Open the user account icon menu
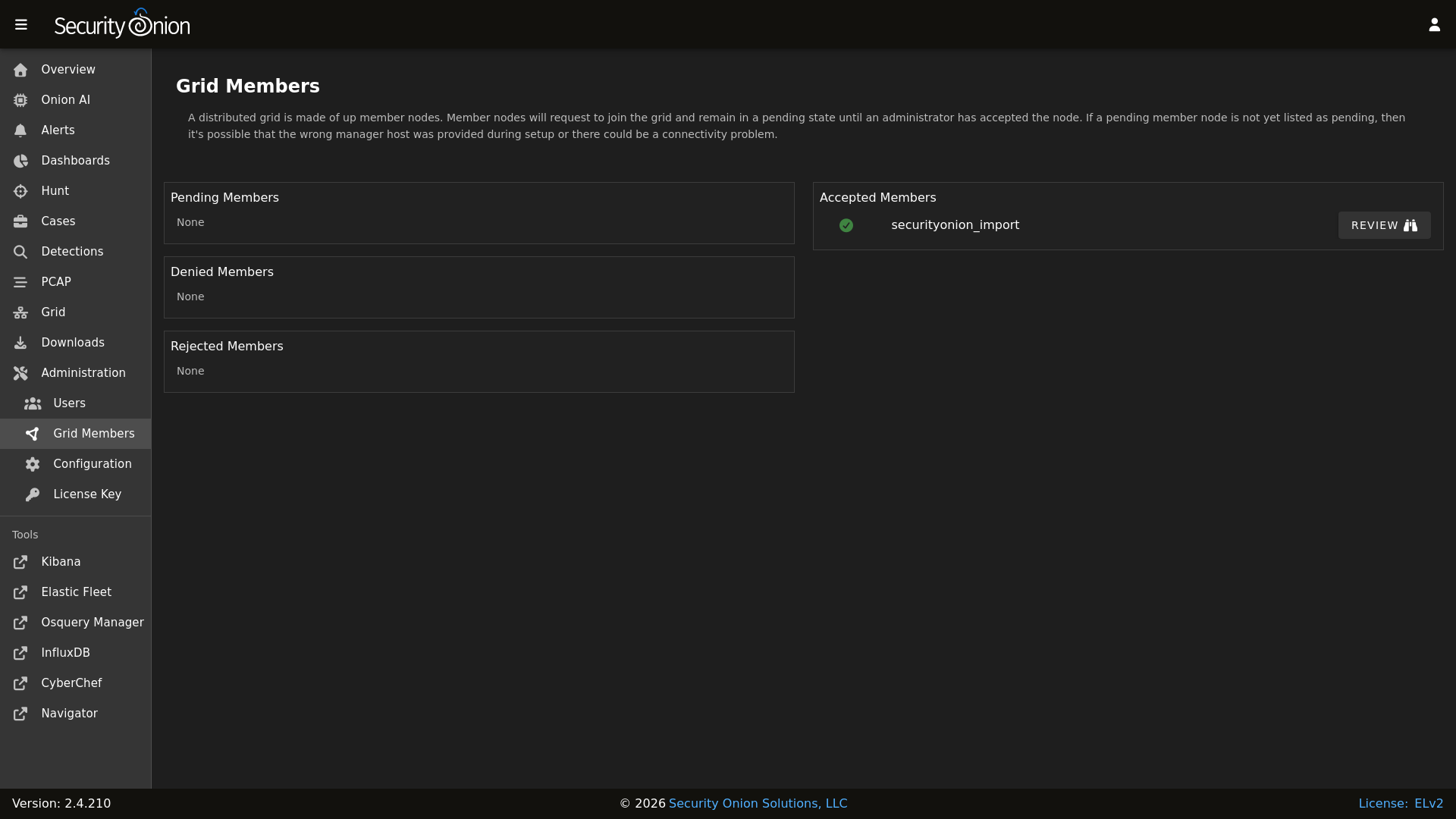This screenshot has height=819, width=1456. pos(1434,25)
